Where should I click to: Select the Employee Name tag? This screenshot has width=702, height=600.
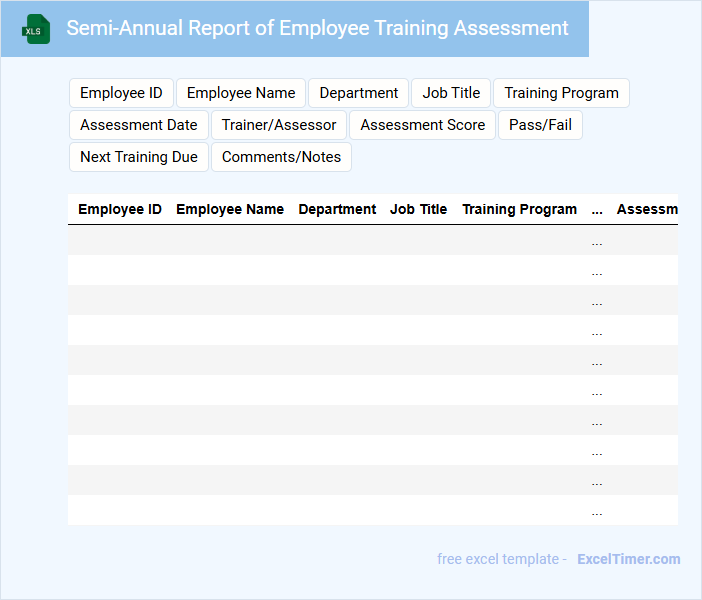point(241,93)
